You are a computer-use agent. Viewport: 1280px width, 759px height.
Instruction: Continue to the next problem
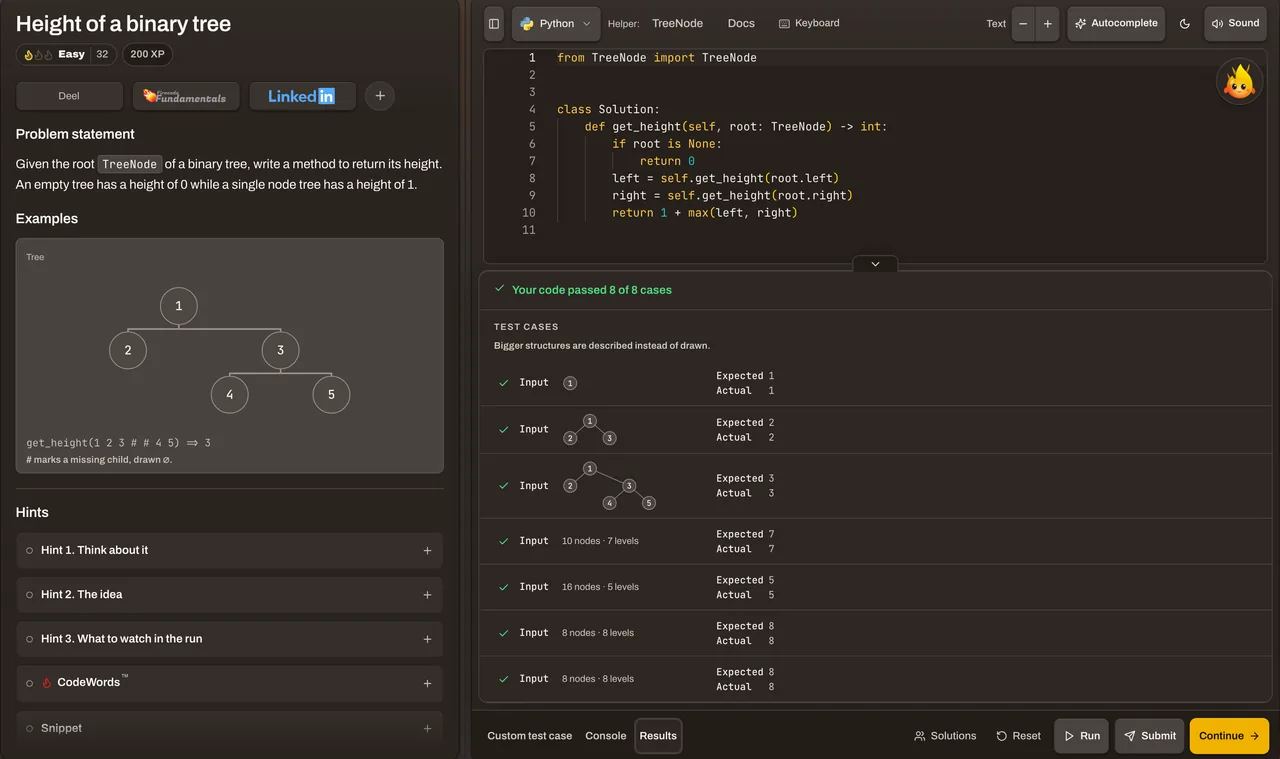click(x=1229, y=736)
